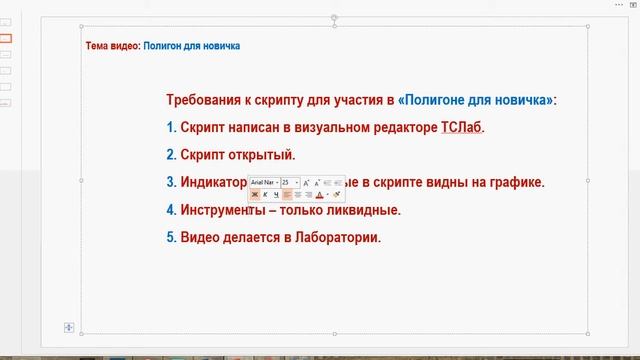
Task: Decrease list indent level icon
Action: click(327, 183)
